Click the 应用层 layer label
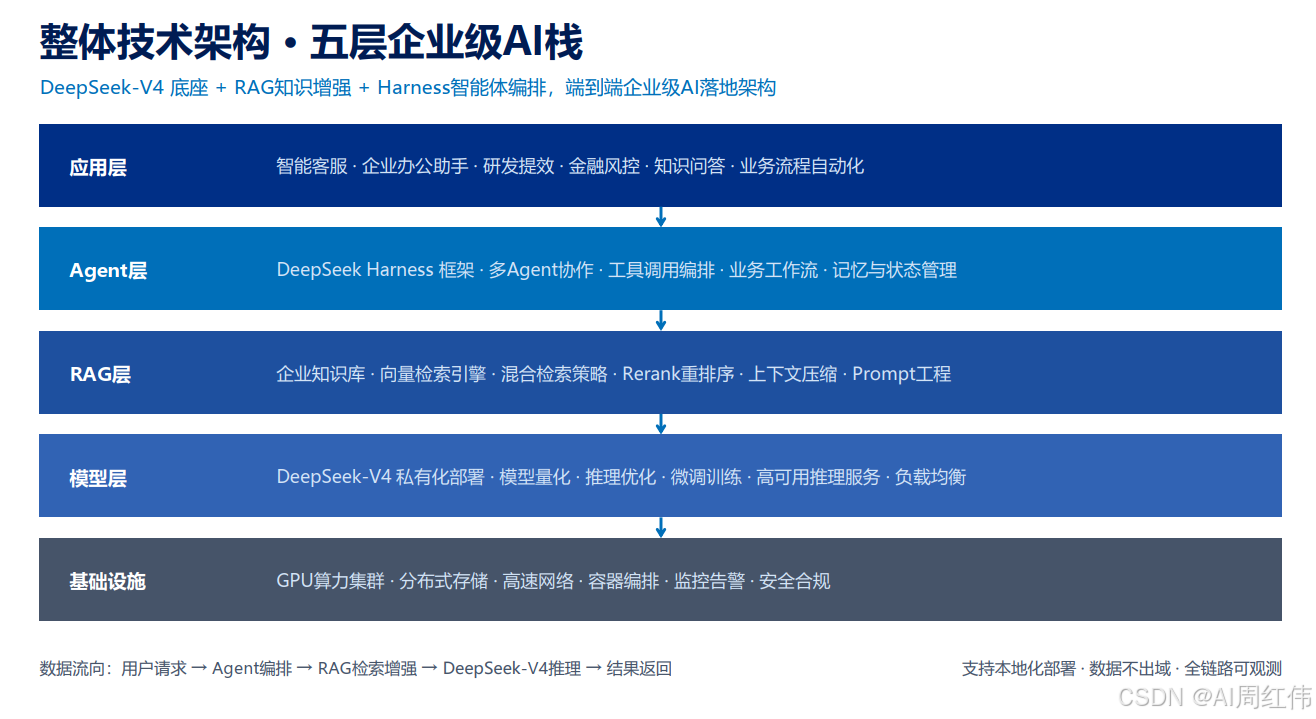Screen dimensions: 1316x719 click(98, 167)
